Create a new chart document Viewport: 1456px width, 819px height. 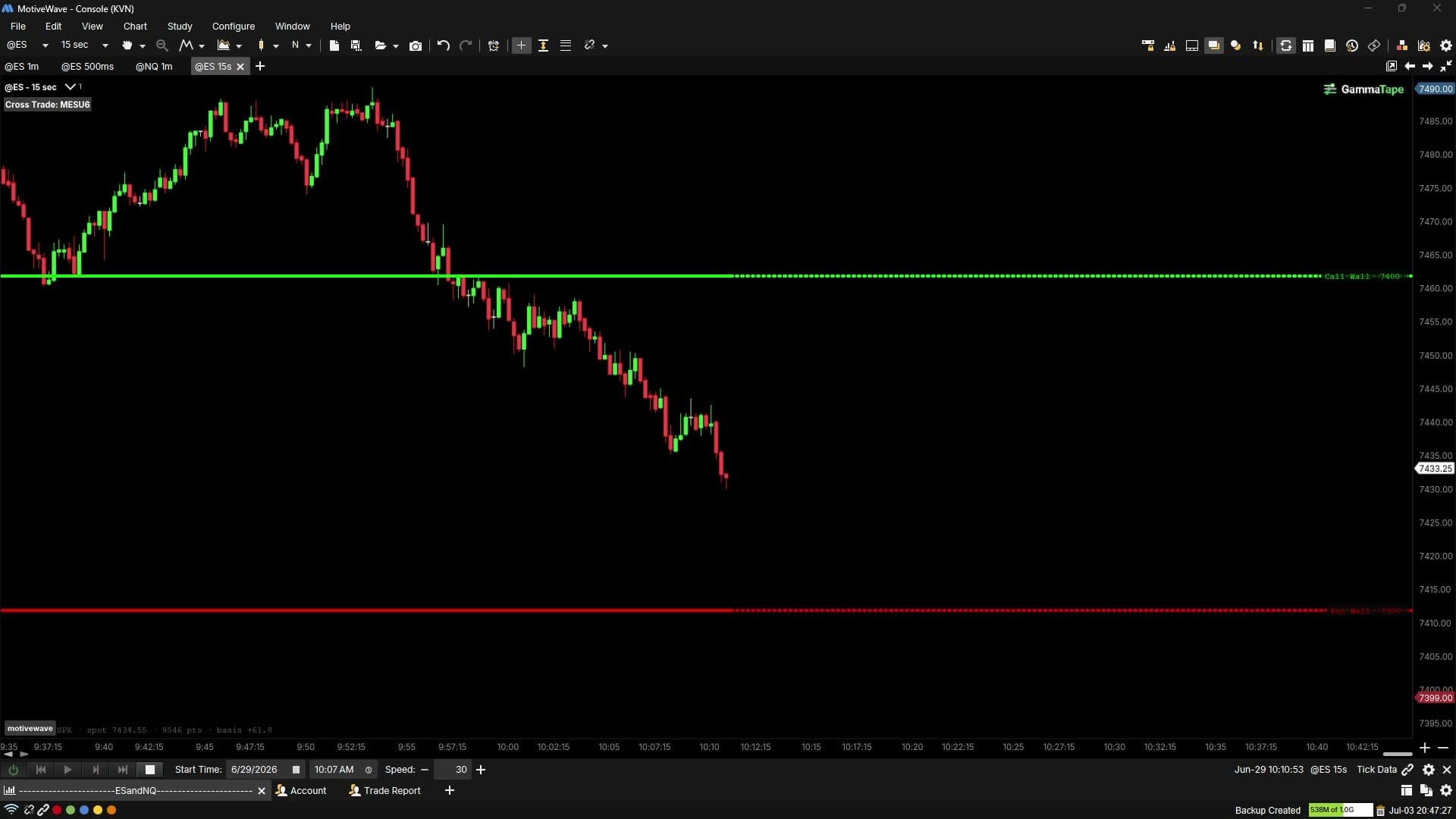coord(334,45)
